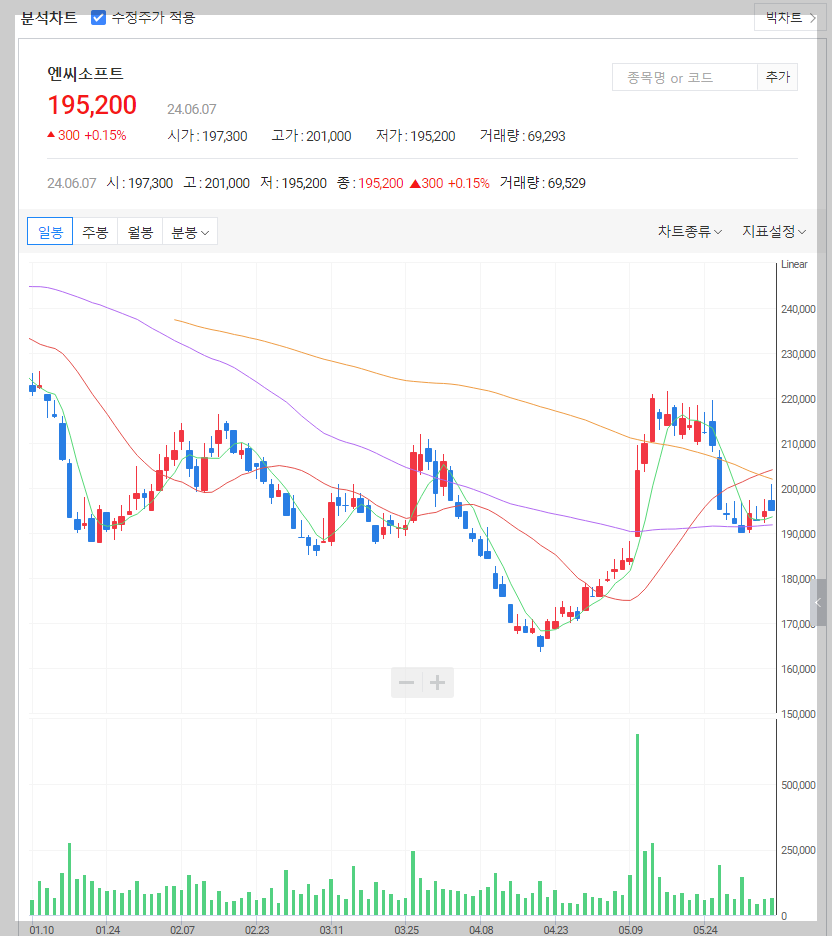
Task: Click the 240,000 price axis label
Action: pyautogui.click(x=798, y=309)
